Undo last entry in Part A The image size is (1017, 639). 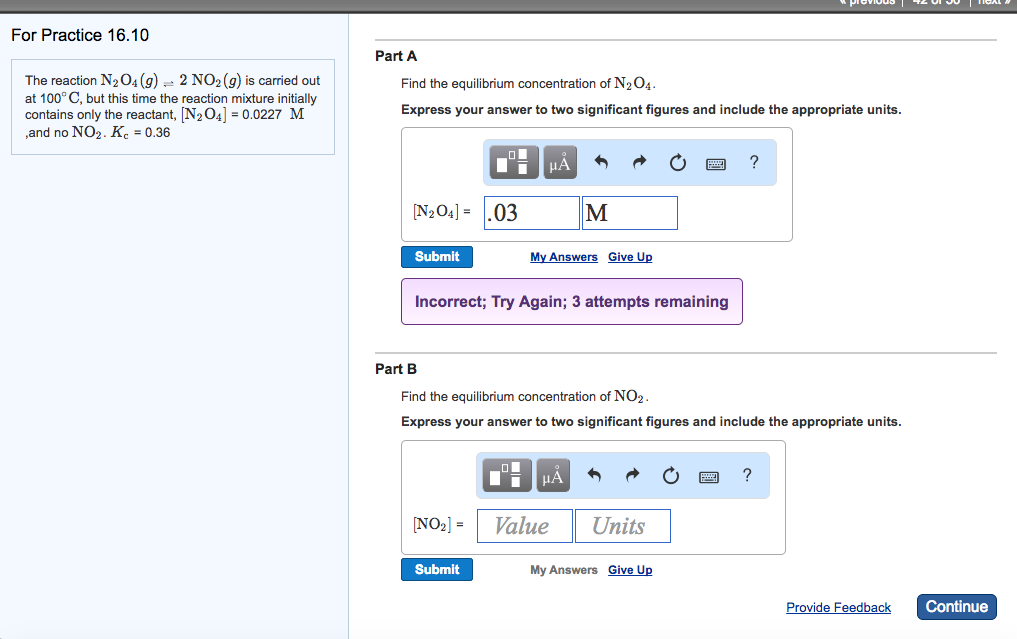601,163
